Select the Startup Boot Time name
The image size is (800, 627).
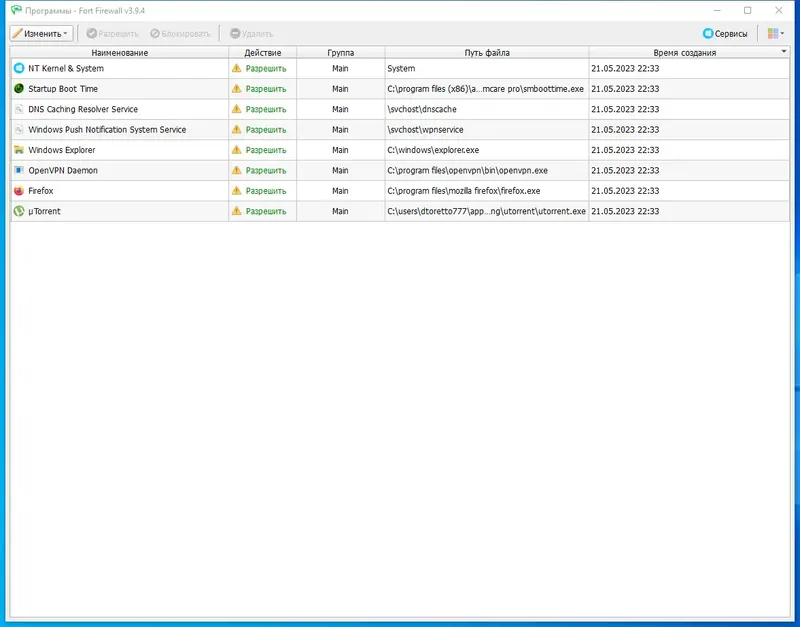(x=63, y=89)
